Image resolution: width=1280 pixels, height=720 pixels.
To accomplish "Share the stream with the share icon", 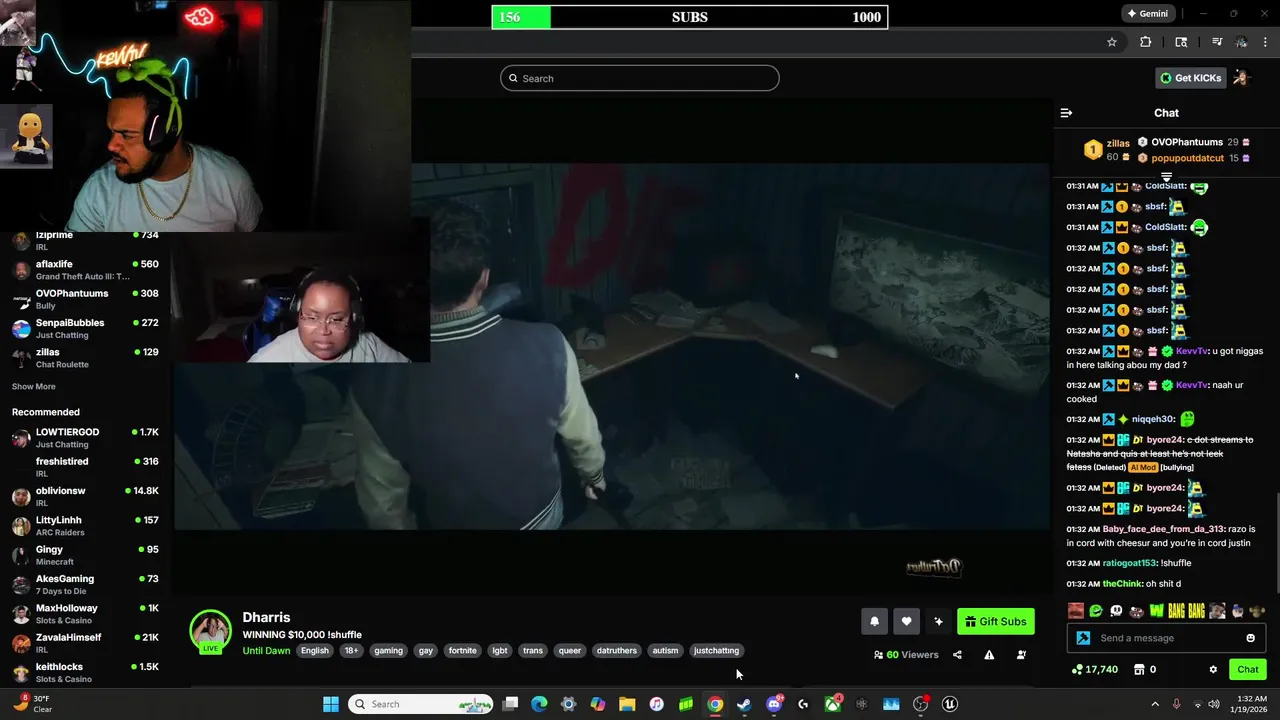I will tap(957, 655).
